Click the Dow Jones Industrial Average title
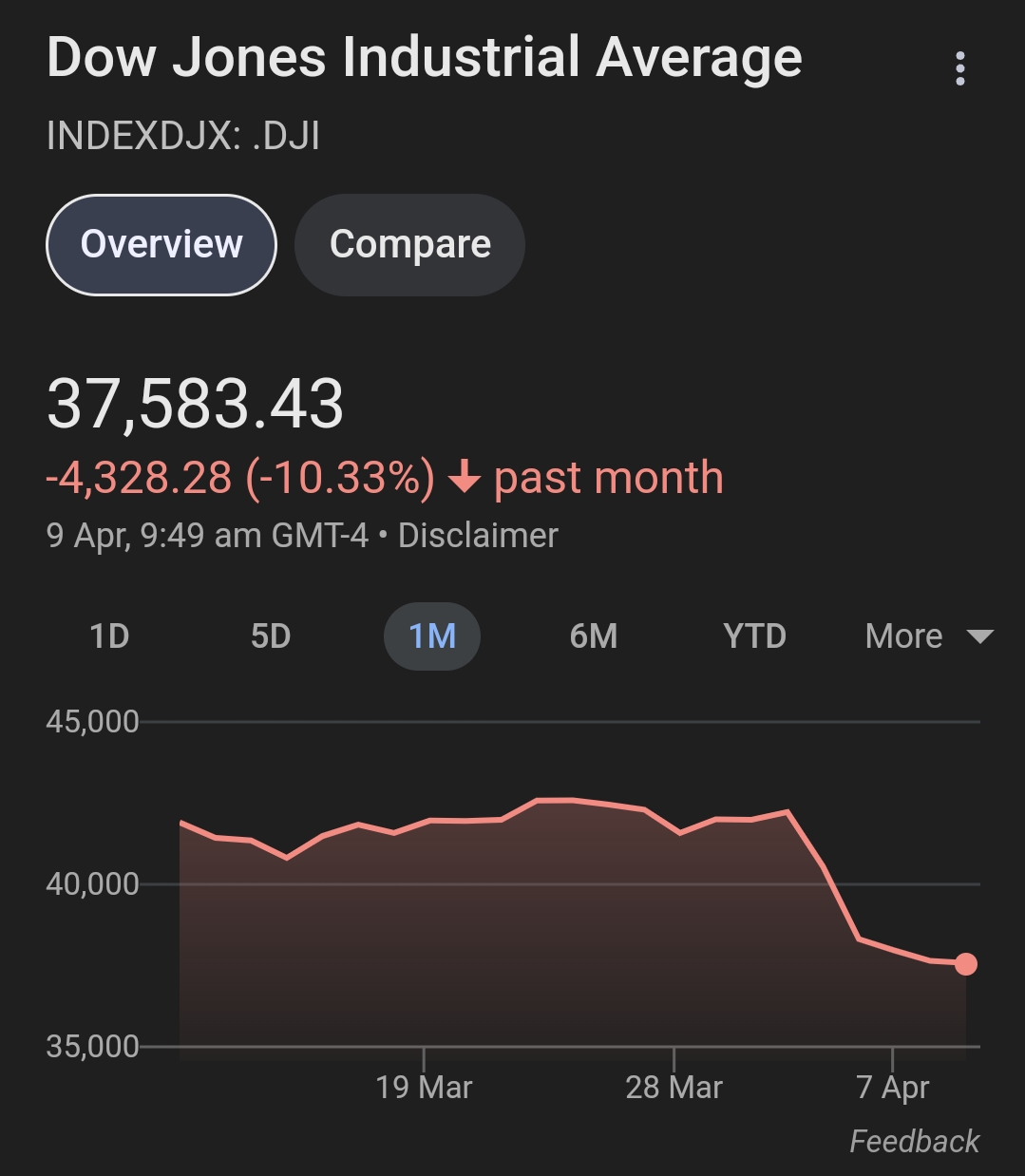Viewport: 1025px width, 1176px height. click(x=425, y=58)
